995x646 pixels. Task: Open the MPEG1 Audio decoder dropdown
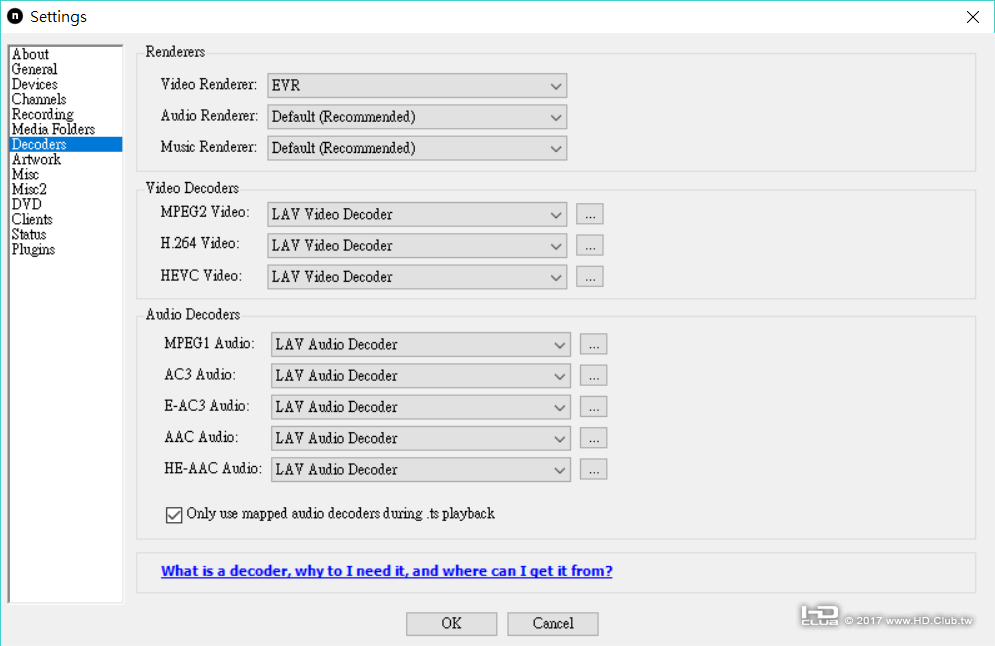[x=421, y=345]
